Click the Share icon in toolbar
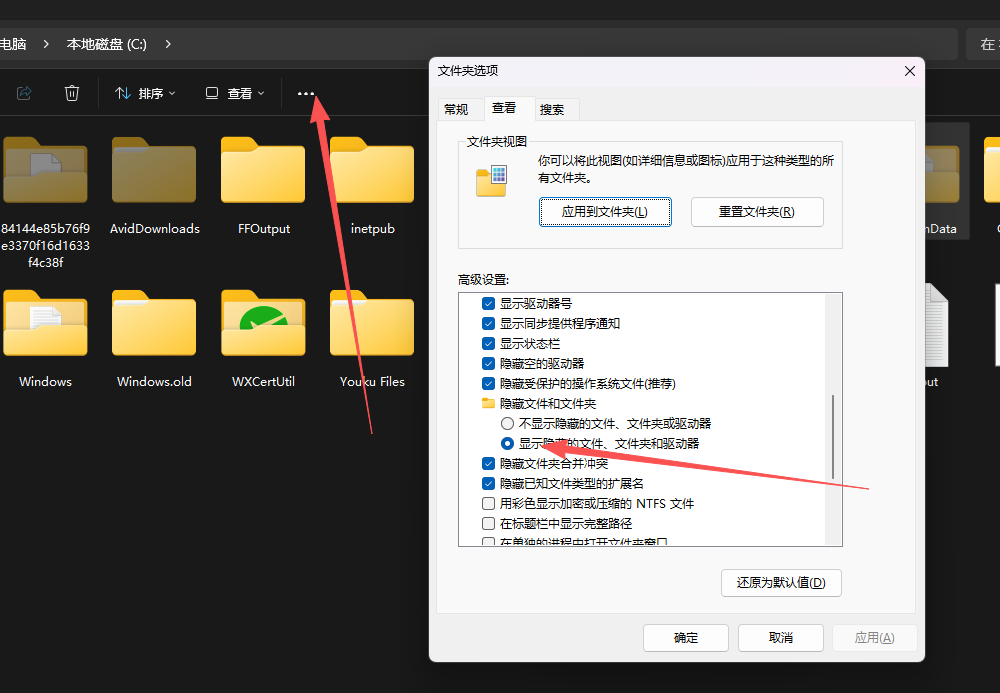This screenshot has width=1000, height=693. (x=24, y=93)
